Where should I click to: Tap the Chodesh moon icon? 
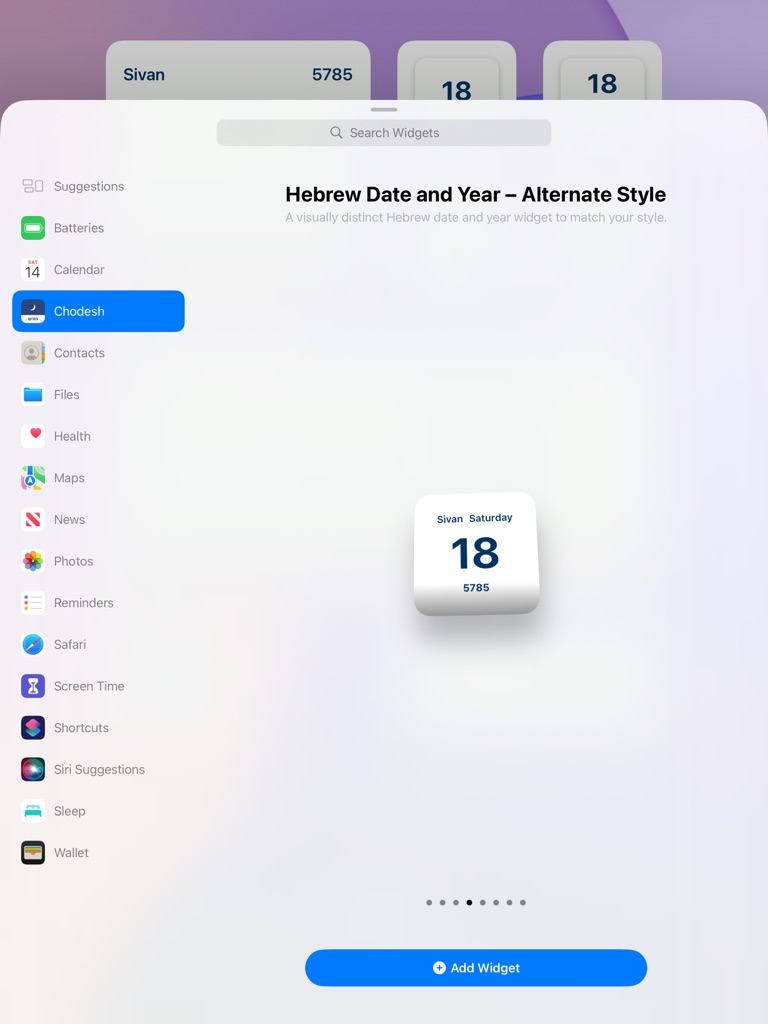(33, 312)
